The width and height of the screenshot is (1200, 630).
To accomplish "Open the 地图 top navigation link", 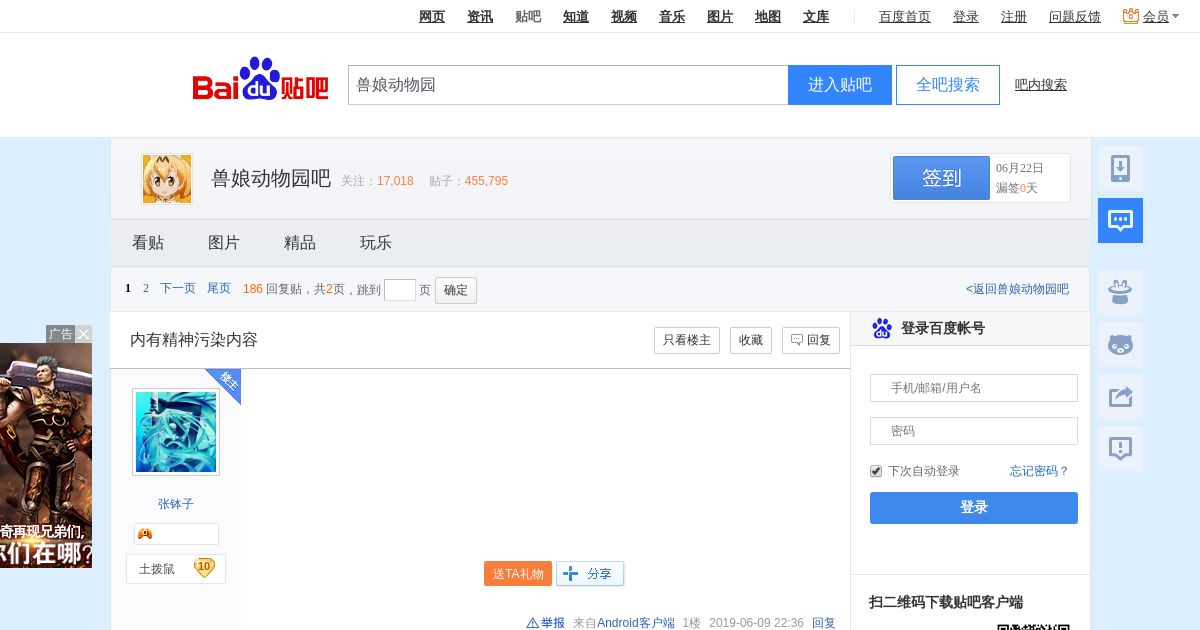I will [x=768, y=16].
